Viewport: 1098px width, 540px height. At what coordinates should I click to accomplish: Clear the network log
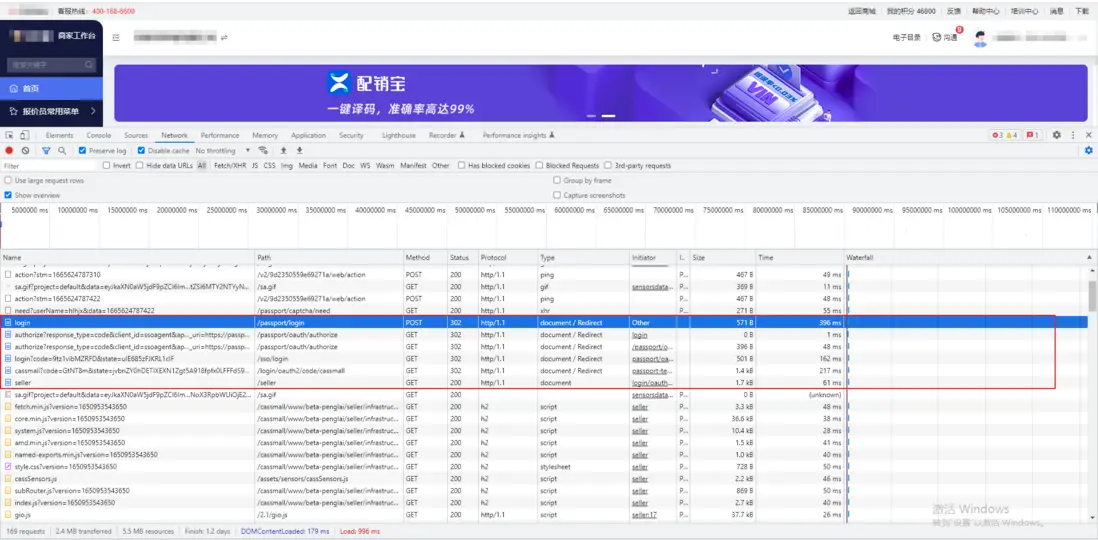click(x=27, y=151)
